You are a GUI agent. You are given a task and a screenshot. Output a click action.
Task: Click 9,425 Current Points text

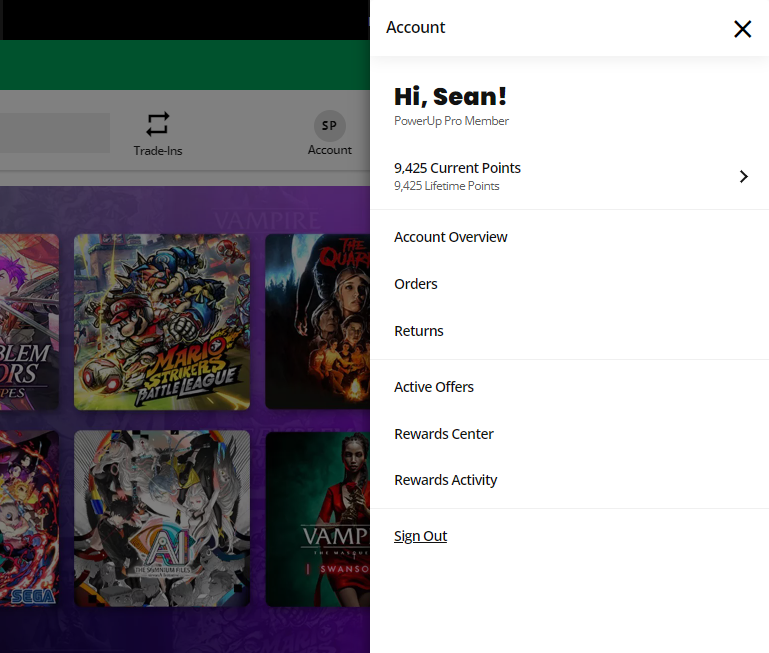(x=457, y=168)
